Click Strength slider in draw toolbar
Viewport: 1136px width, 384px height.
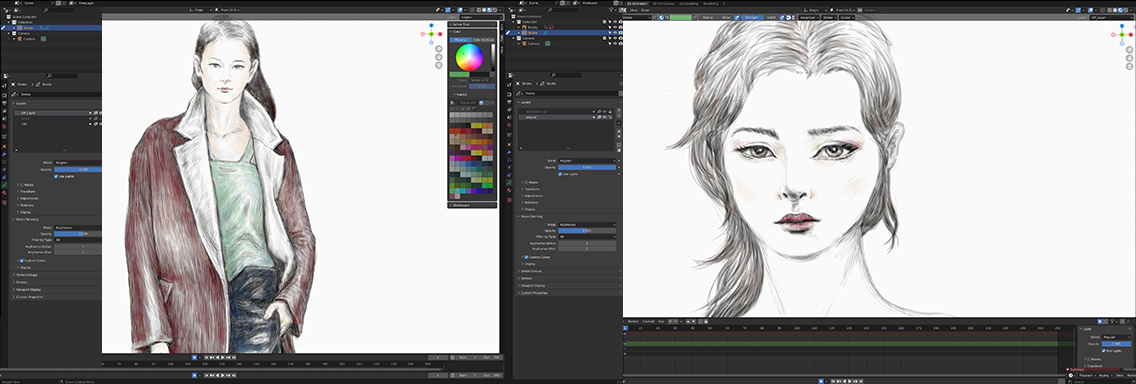(x=759, y=17)
